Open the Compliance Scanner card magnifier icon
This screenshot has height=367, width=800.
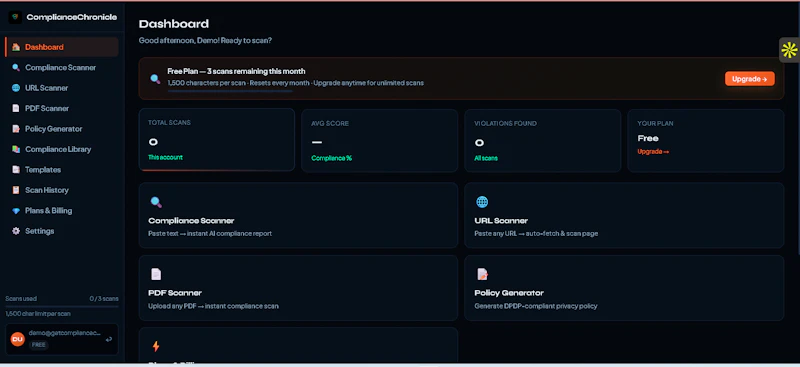156,202
